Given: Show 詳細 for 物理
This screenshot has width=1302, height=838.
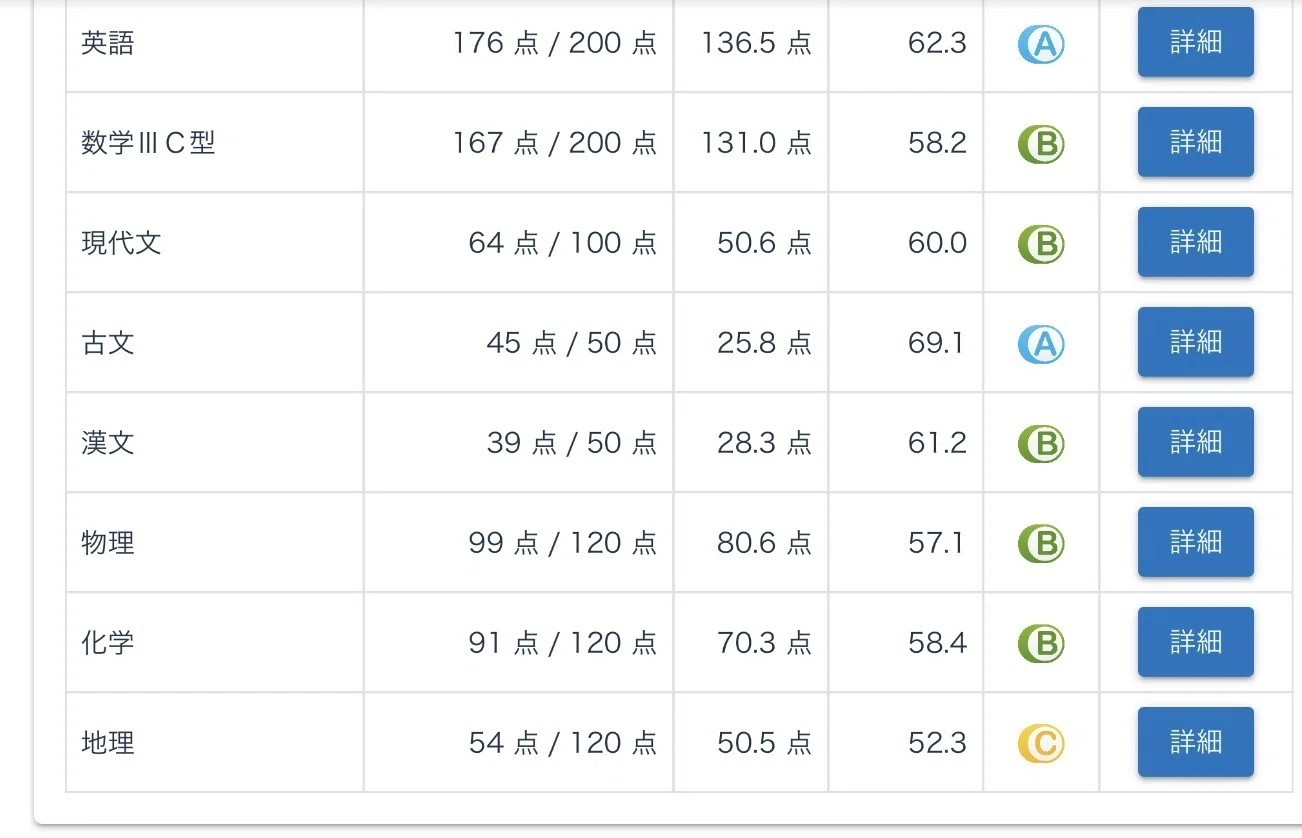Looking at the screenshot, I should (1196, 542).
